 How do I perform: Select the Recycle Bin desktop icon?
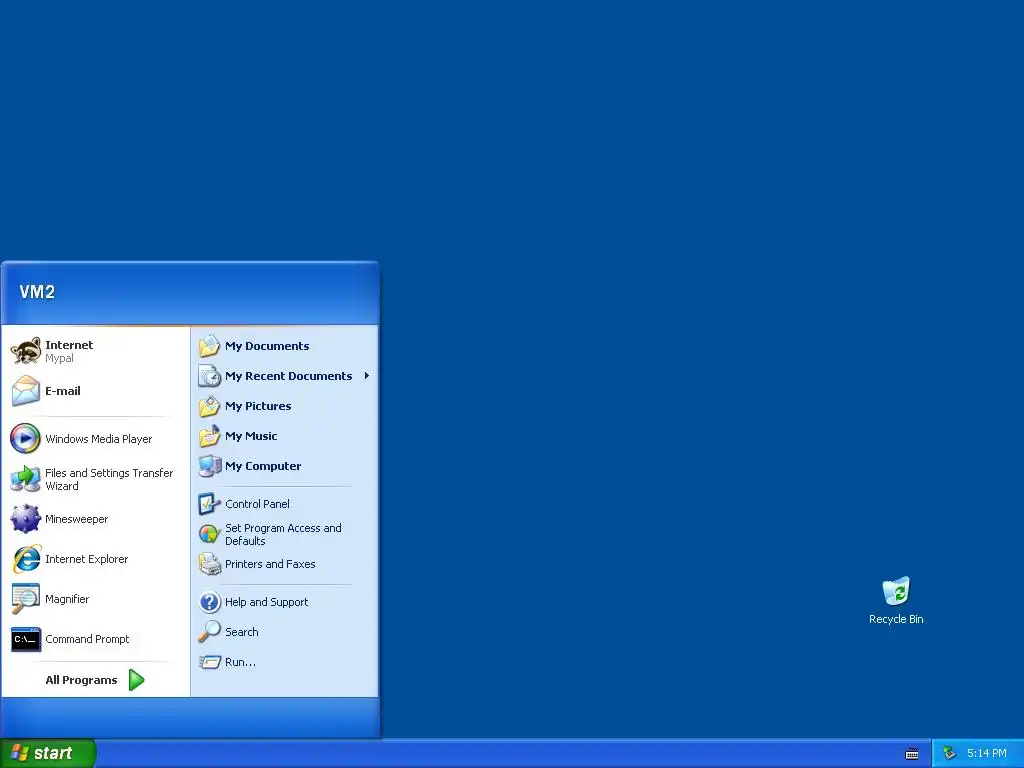coord(896,590)
